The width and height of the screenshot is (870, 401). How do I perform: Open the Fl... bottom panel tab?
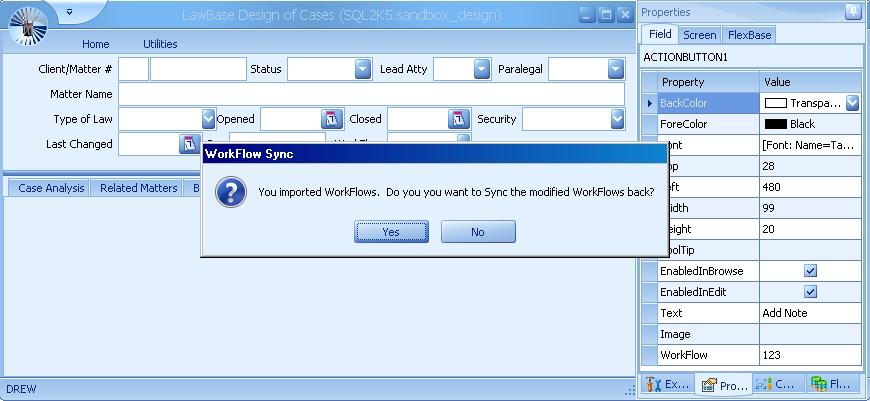833,384
